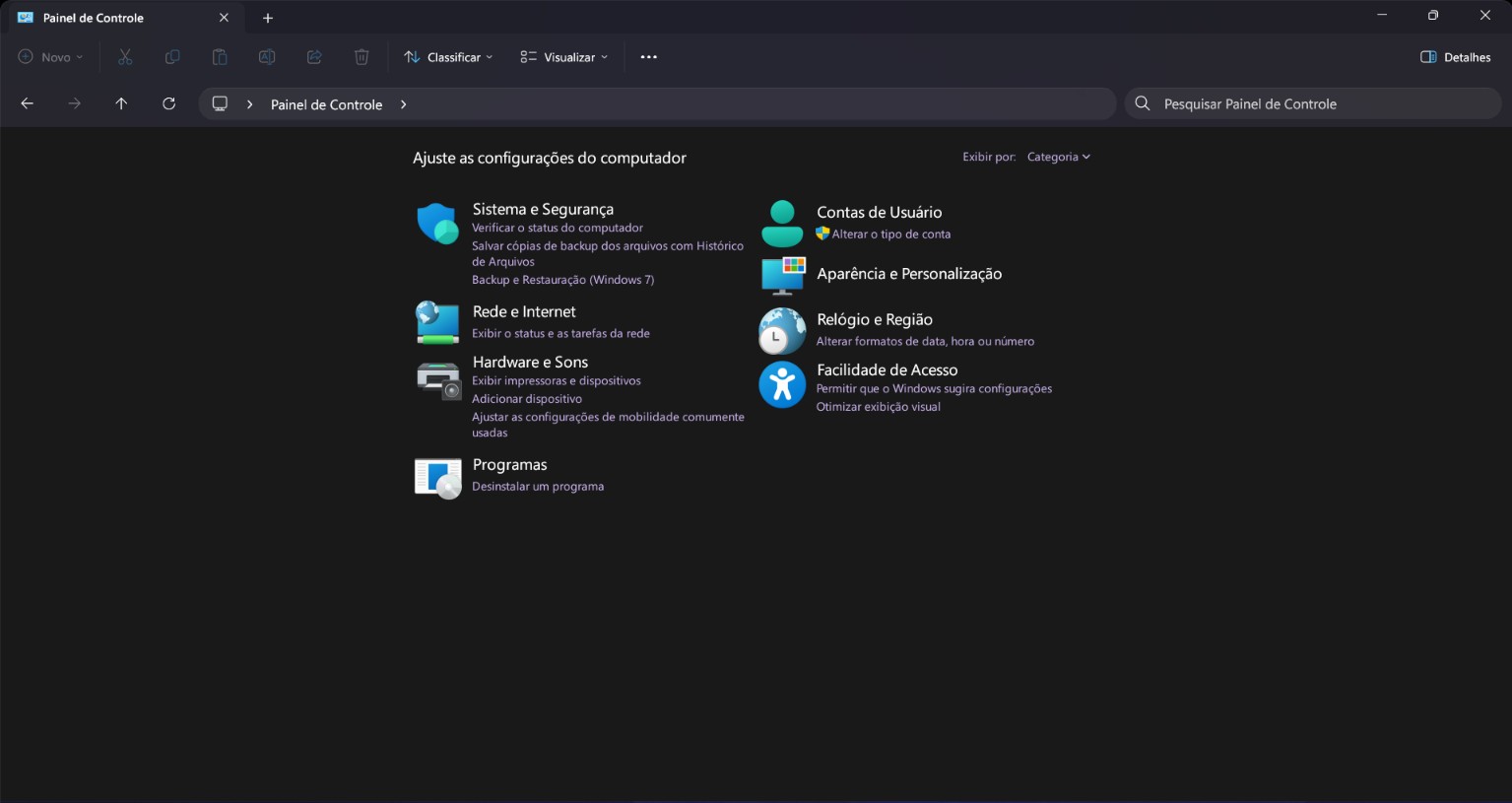The image size is (1512, 803).
Task: Open the Hardware e Sons printer icon
Action: (x=438, y=380)
